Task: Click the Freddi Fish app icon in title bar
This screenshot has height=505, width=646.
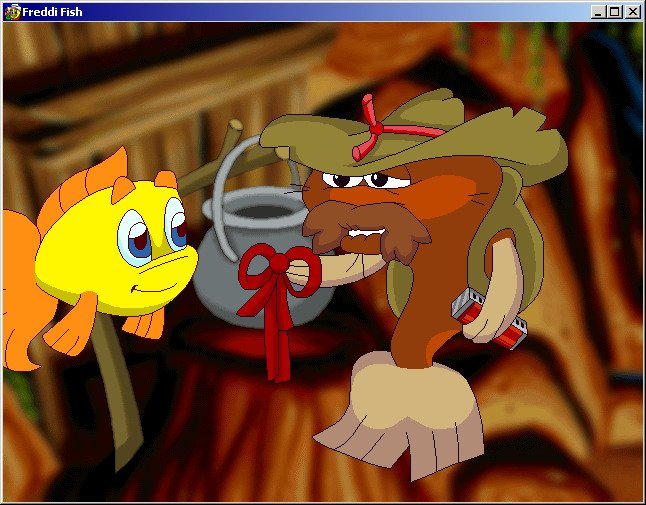Action: [x=12, y=12]
